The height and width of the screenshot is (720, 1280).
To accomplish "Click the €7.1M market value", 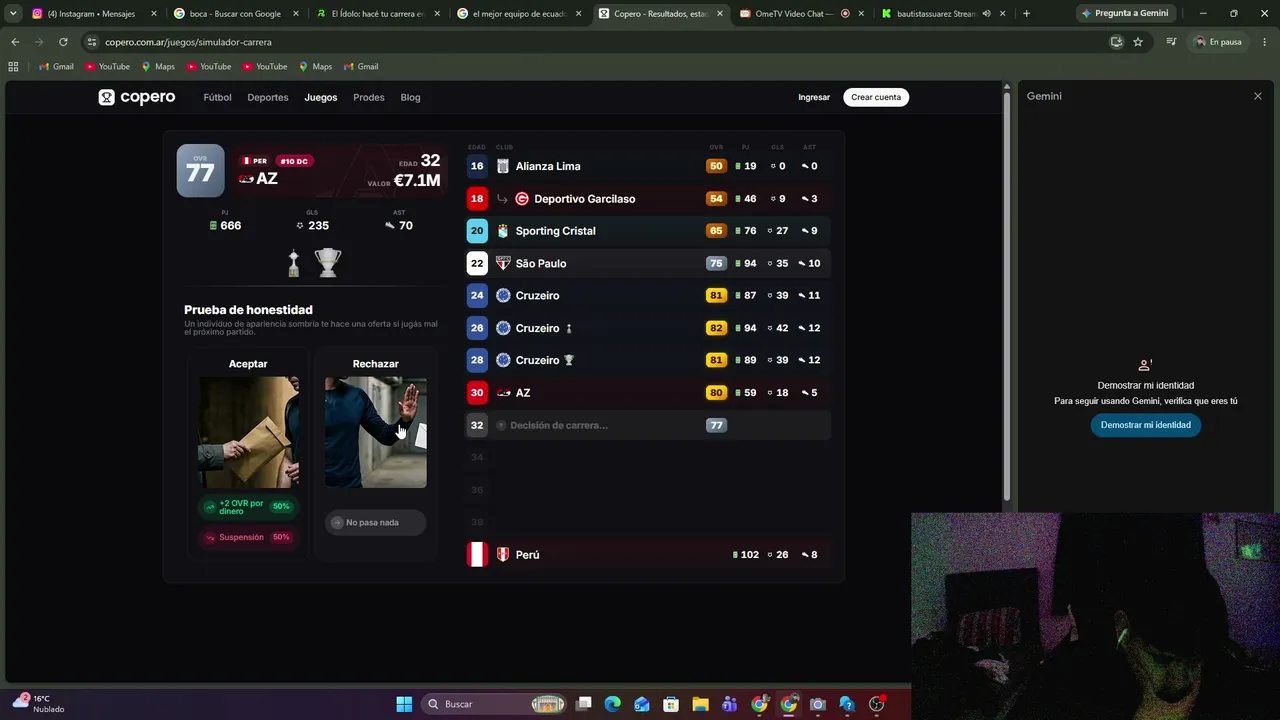I will pos(417,180).
